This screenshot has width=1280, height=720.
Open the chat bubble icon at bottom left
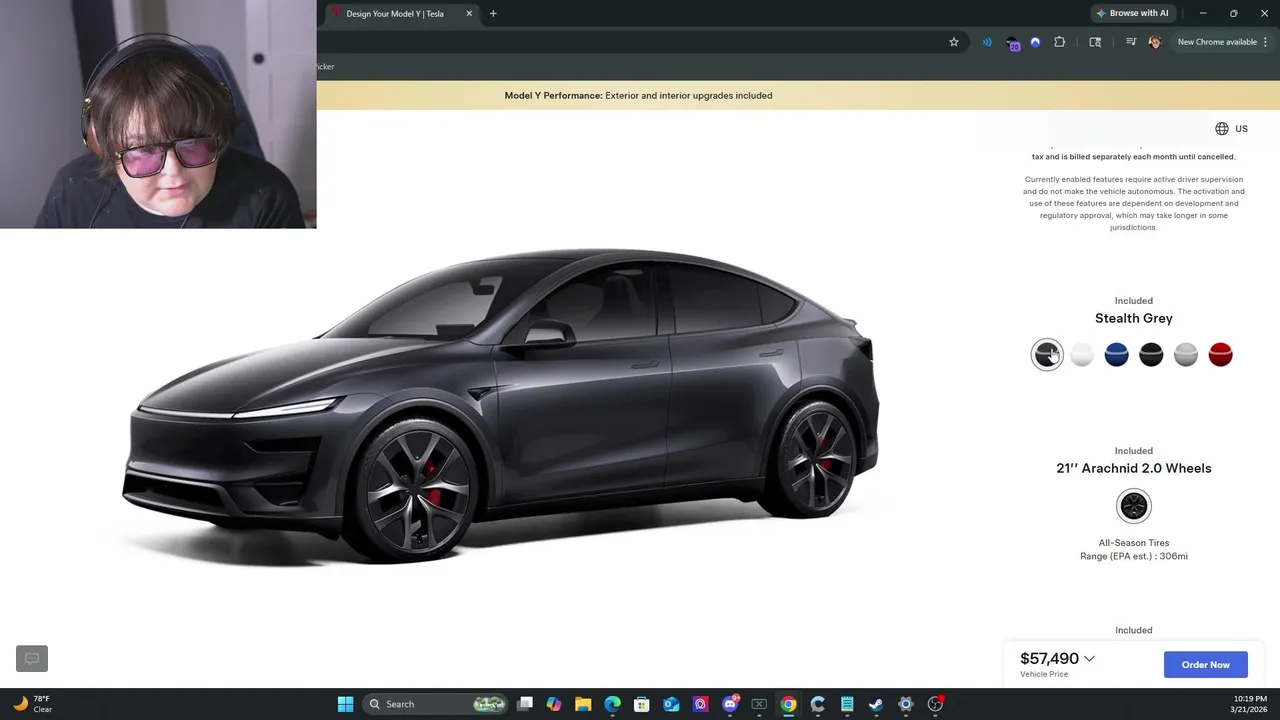pos(32,659)
